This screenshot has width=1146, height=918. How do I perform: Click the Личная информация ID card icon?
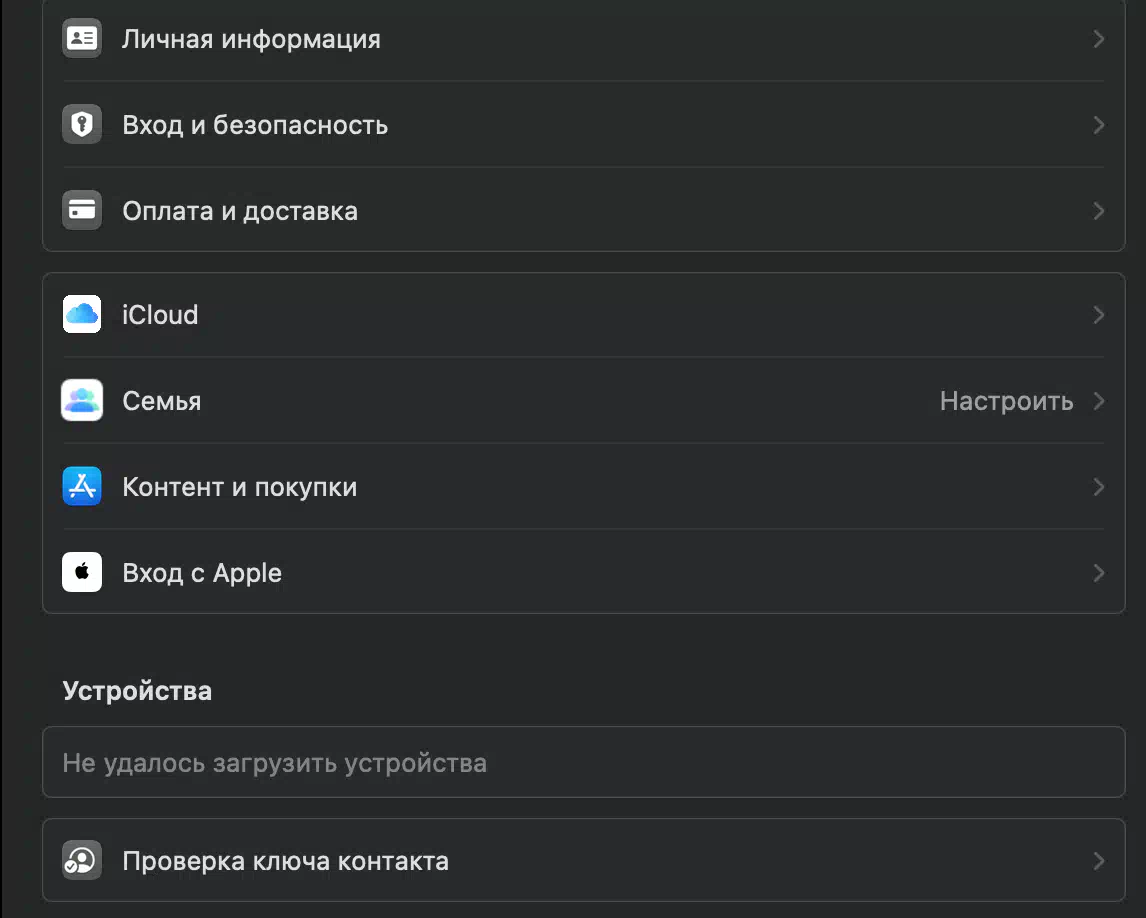pos(82,38)
